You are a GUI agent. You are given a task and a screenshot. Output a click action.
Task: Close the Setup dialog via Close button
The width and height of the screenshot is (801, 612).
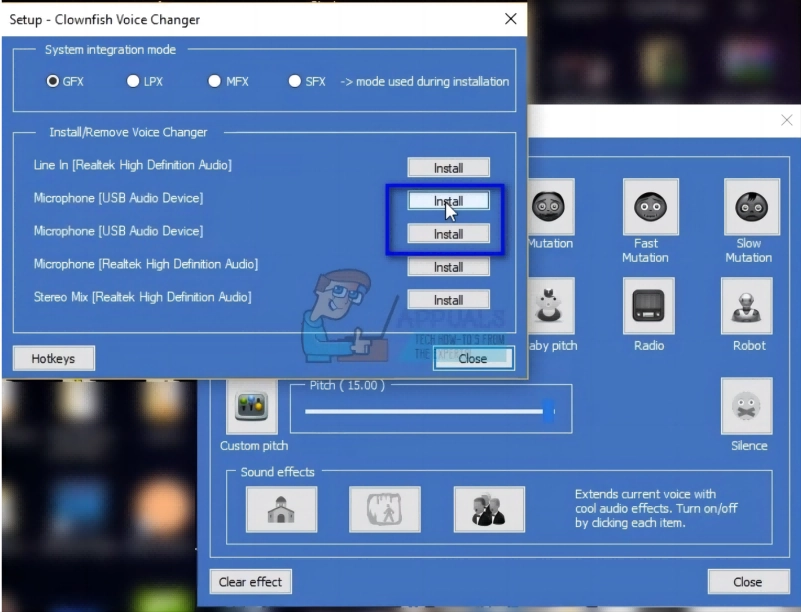coord(473,359)
